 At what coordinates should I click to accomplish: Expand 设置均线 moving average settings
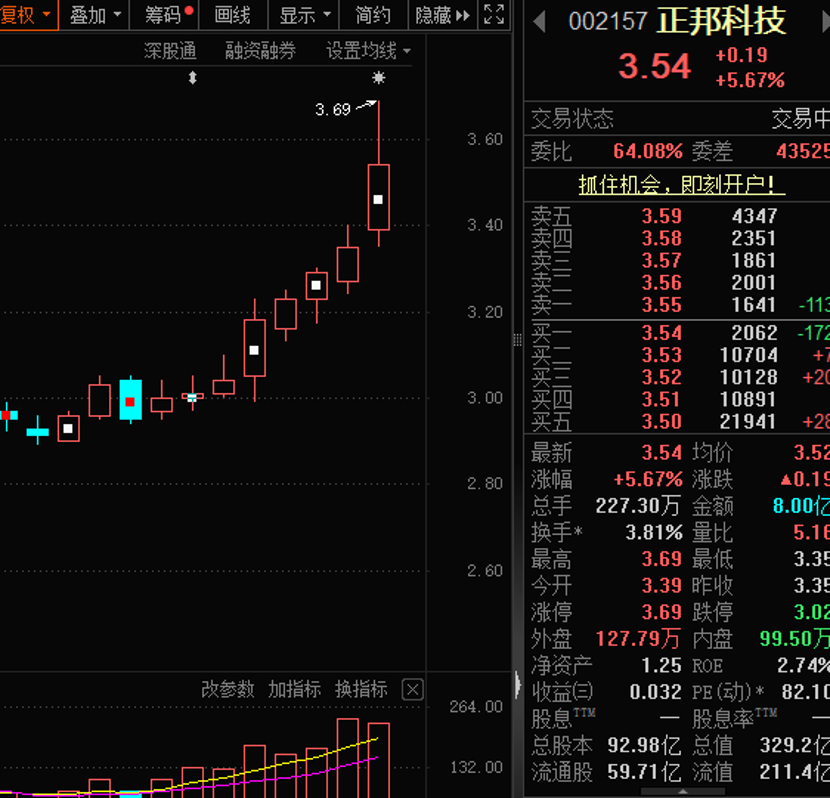pyautogui.click(x=367, y=50)
